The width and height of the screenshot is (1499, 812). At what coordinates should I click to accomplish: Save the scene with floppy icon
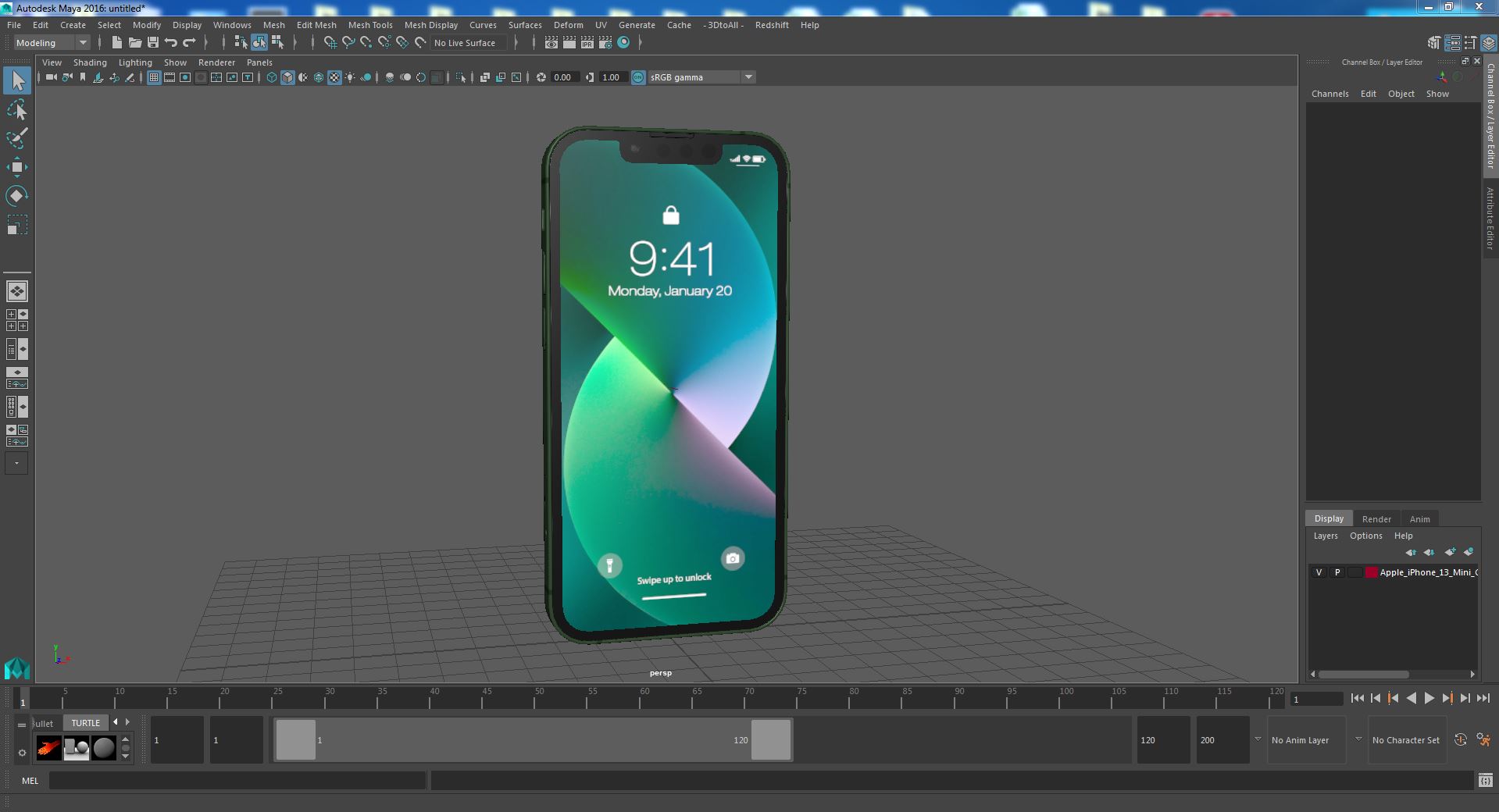pyautogui.click(x=153, y=43)
